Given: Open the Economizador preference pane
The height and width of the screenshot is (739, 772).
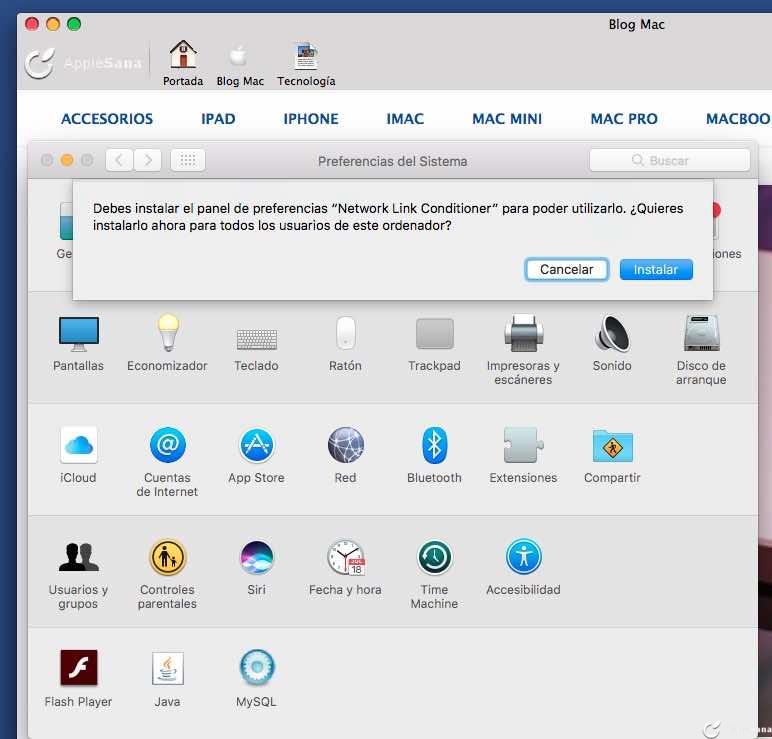Looking at the screenshot, I should point(167,343).
